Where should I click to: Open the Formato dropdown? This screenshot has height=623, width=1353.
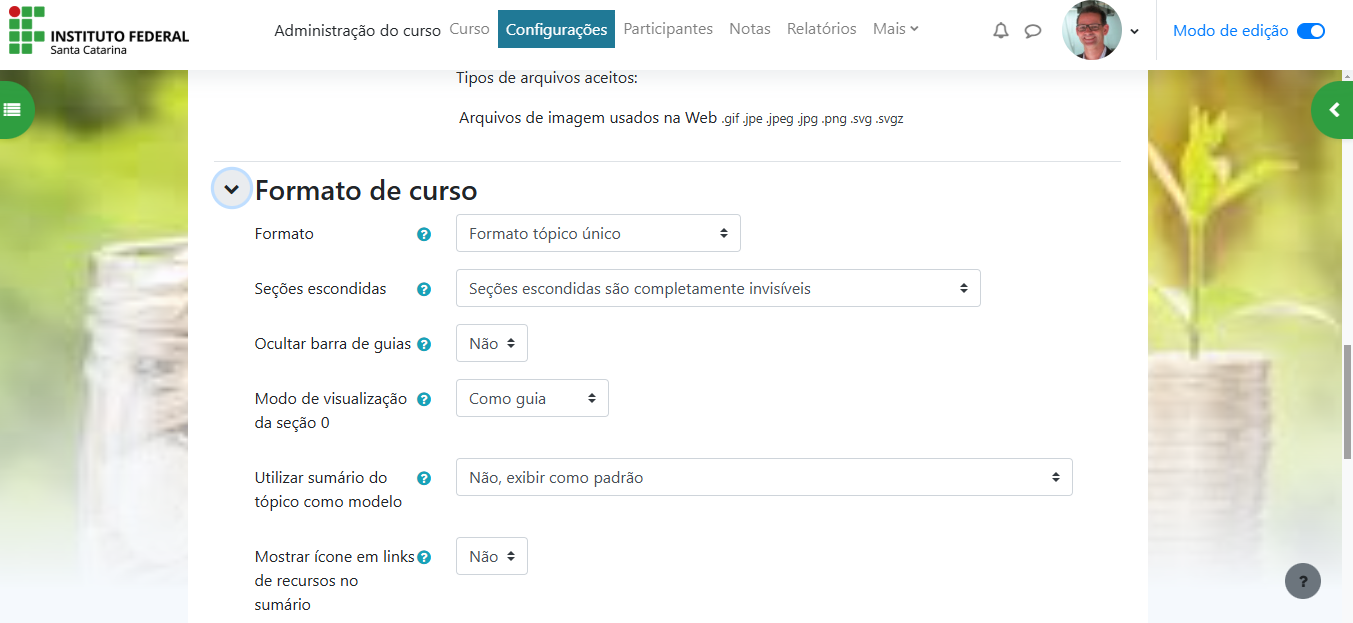(x=598, y=233)
